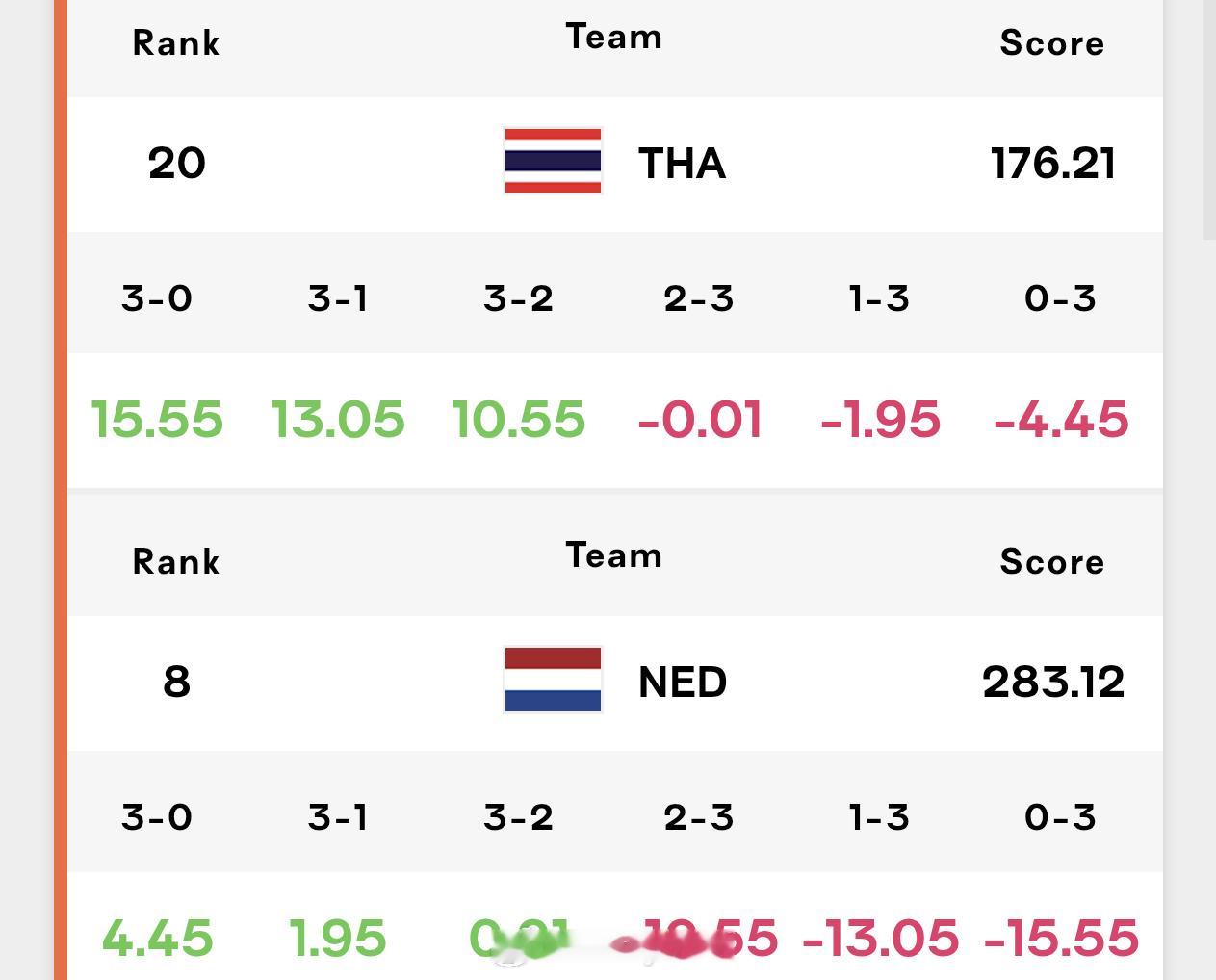
Task: Click the Thailand flag icon
Action: 553,161
